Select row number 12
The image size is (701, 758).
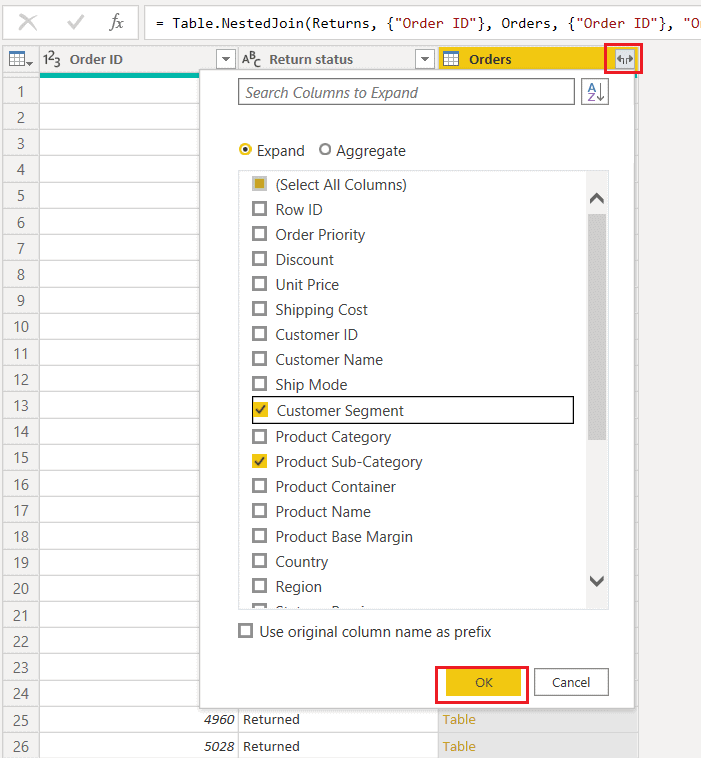21,379
